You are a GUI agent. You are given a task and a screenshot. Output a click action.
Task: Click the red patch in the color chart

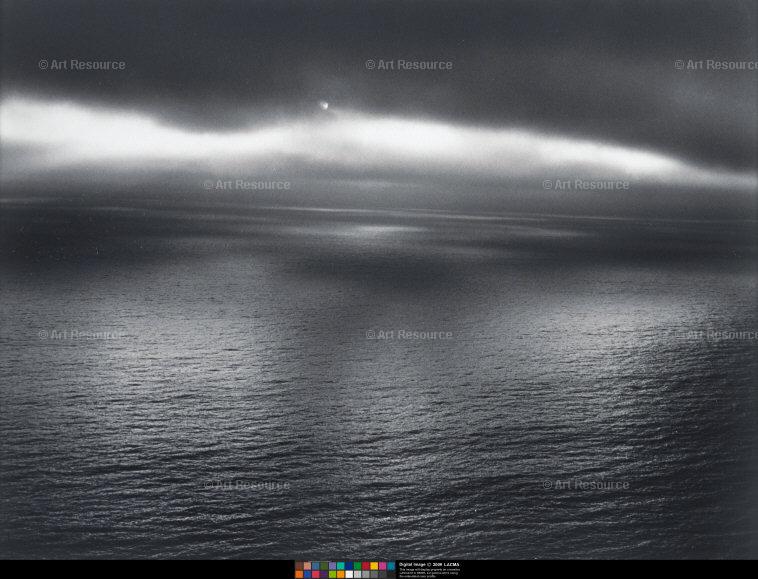pyautogui.click(x=365, y=566)
